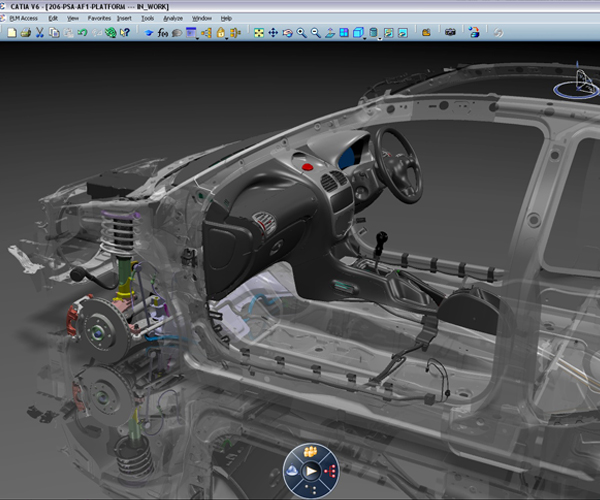Click the Undo arrow icon
This screenshot has height=500, width=600.
coord(83,33)
